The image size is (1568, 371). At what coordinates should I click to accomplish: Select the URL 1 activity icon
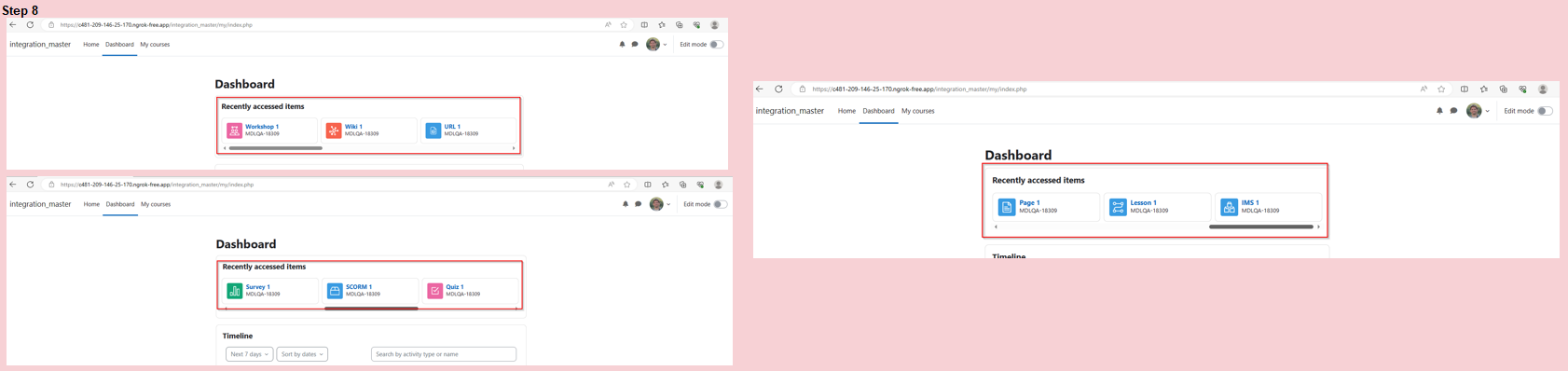tap(433, 131)
